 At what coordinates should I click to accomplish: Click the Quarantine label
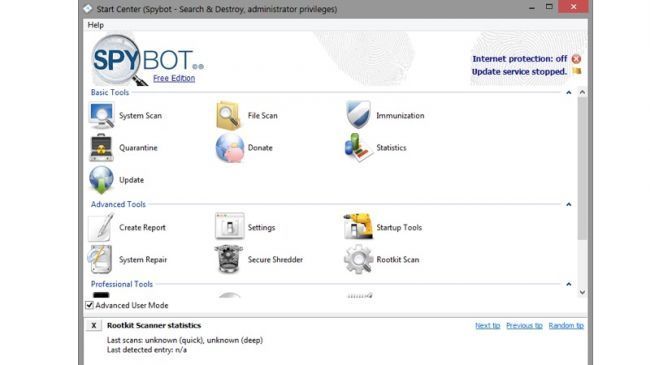tap(138, 148)
